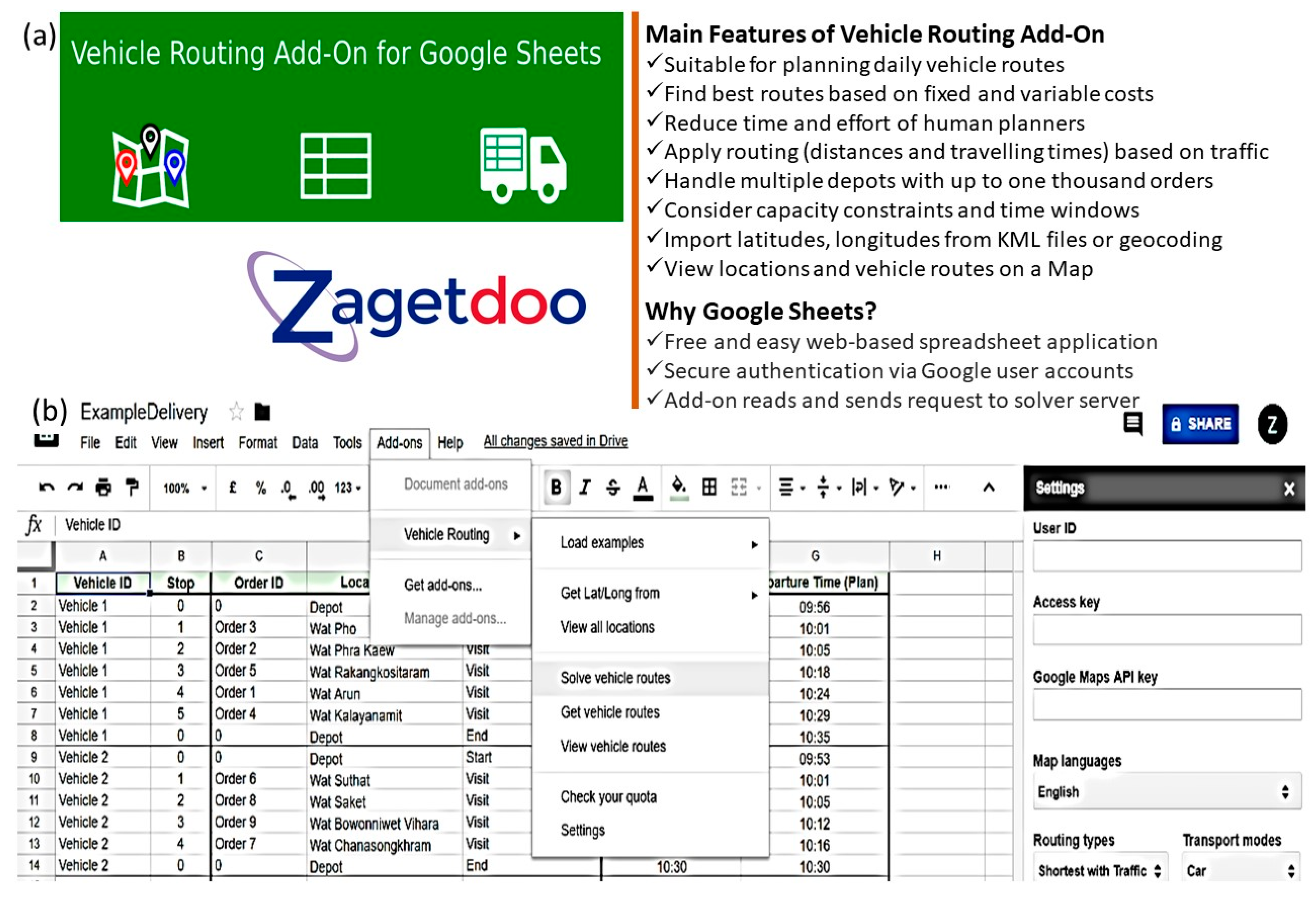Toggle italic formatting
Viewport: 1316px width, 898px height.
[585, 487]
